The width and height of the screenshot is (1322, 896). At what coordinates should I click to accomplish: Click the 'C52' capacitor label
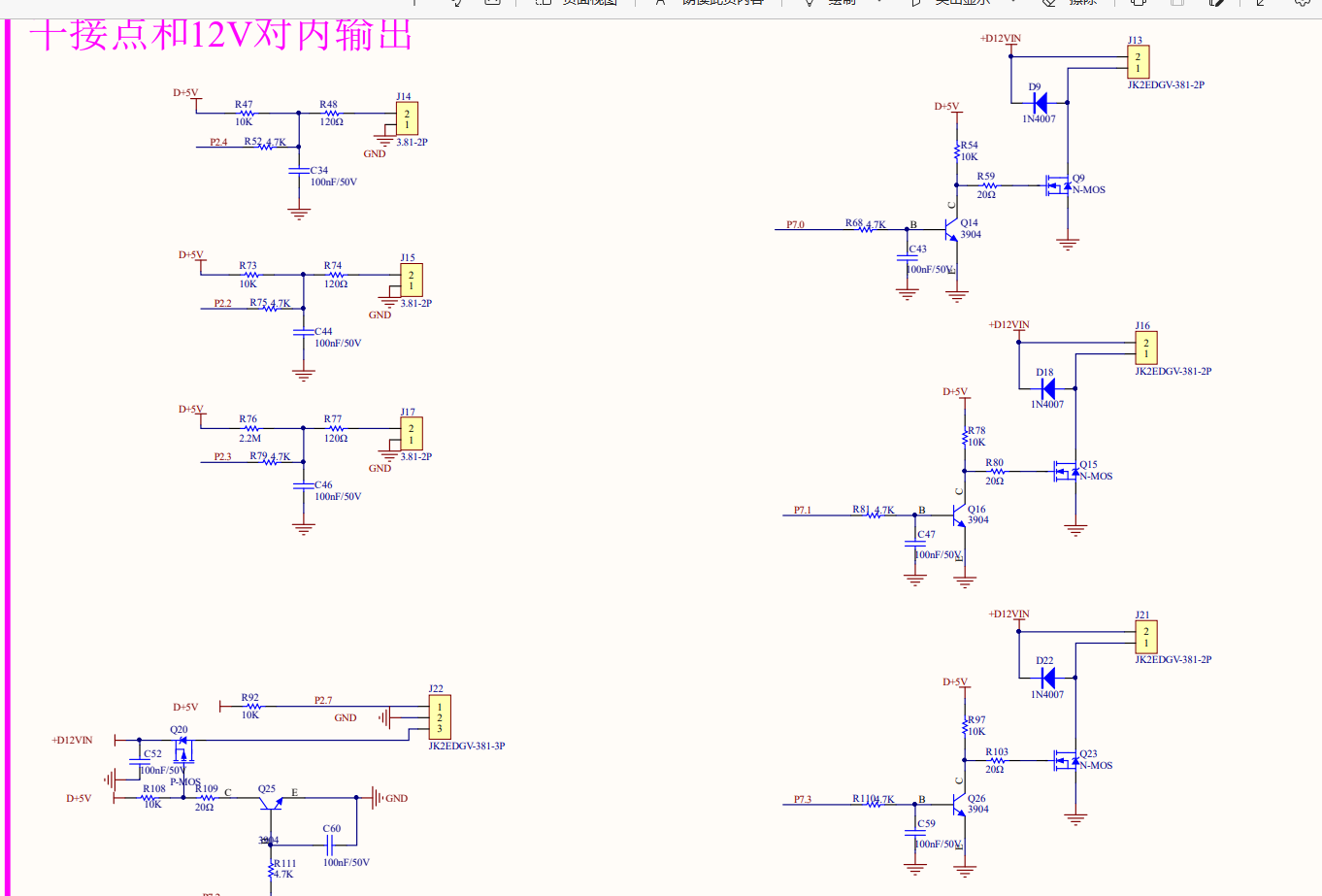(x=152, y=753)
